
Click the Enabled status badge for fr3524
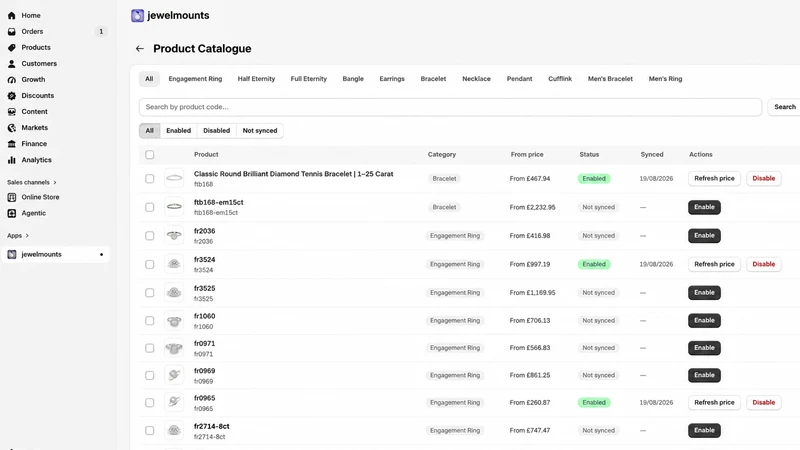coord(594,264)
